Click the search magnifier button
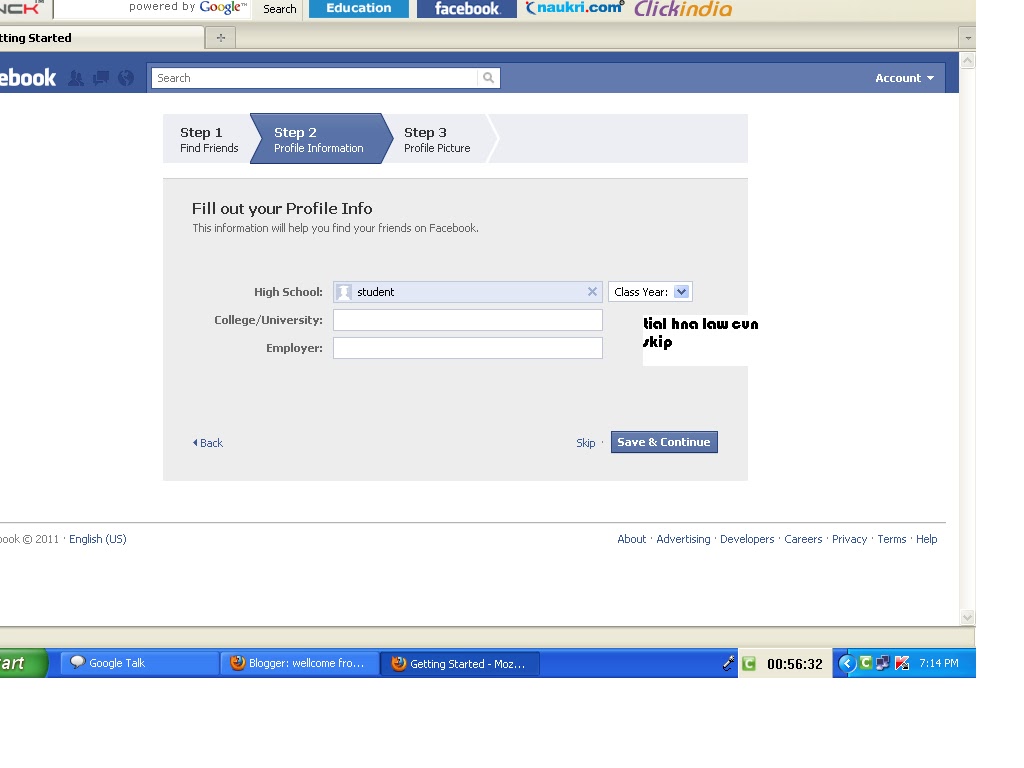The image size is (1024, 768). pos(488,78)
